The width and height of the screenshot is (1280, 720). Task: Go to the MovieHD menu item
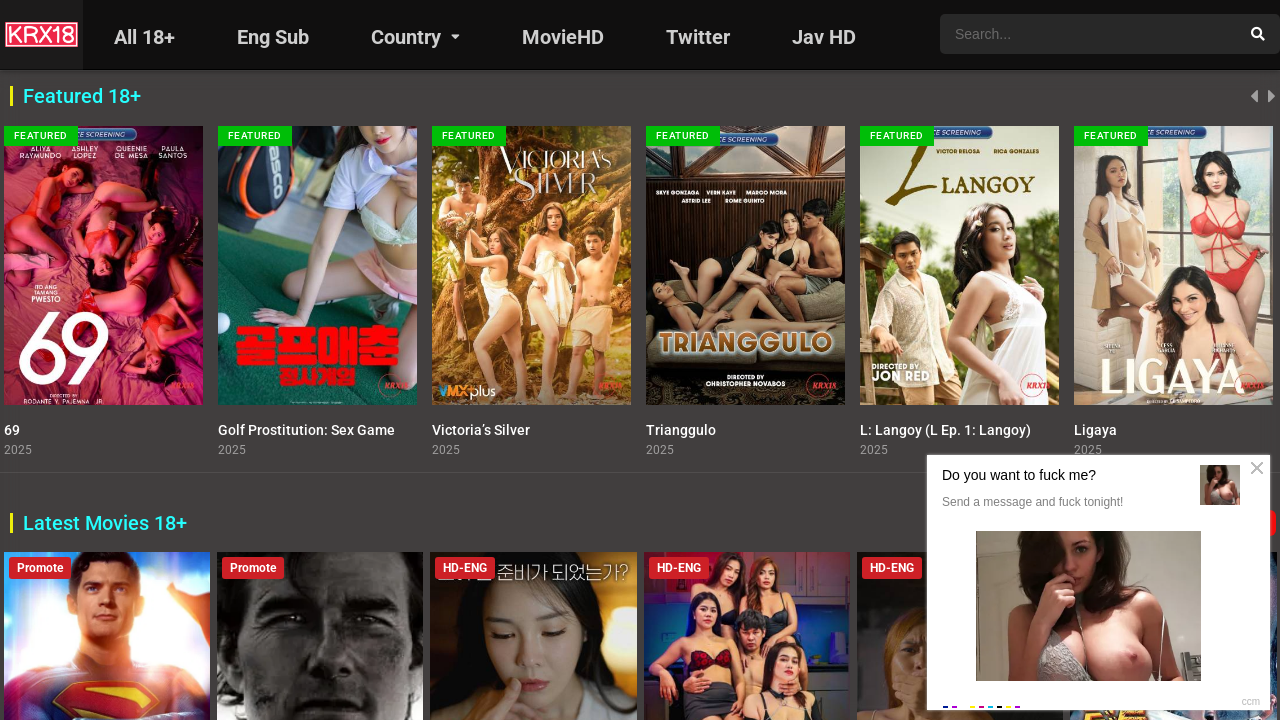[x=563, y=37]
